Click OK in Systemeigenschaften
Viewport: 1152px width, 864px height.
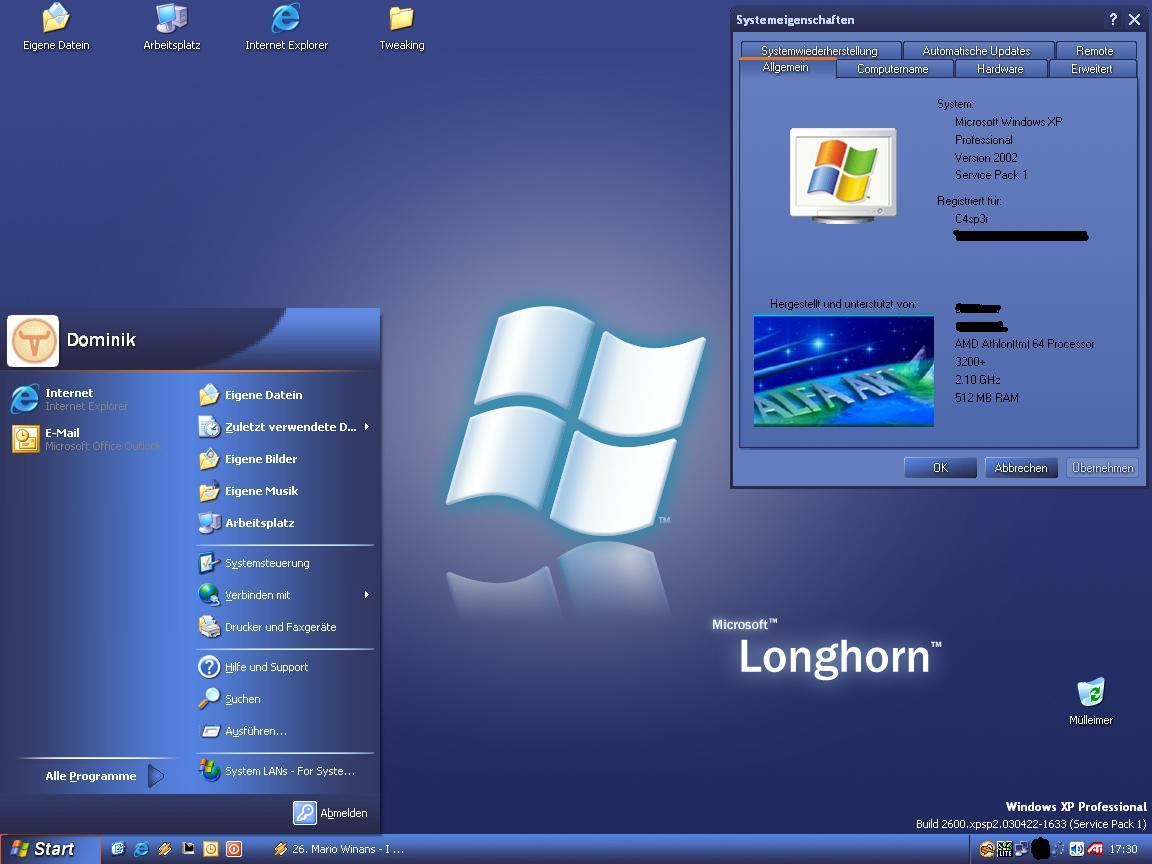[940, 468]
